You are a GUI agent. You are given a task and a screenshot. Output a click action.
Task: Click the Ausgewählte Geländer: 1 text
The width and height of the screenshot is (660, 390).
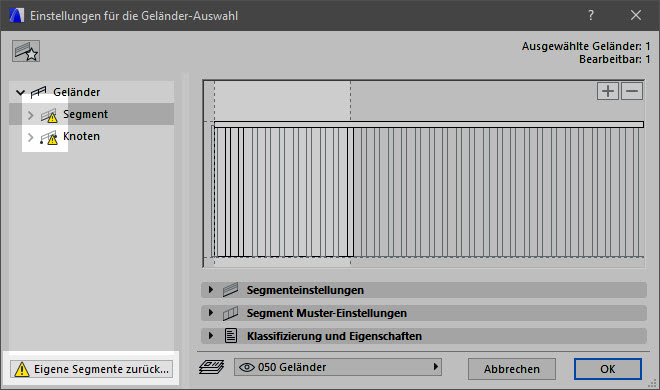click(x=586, y=46)
